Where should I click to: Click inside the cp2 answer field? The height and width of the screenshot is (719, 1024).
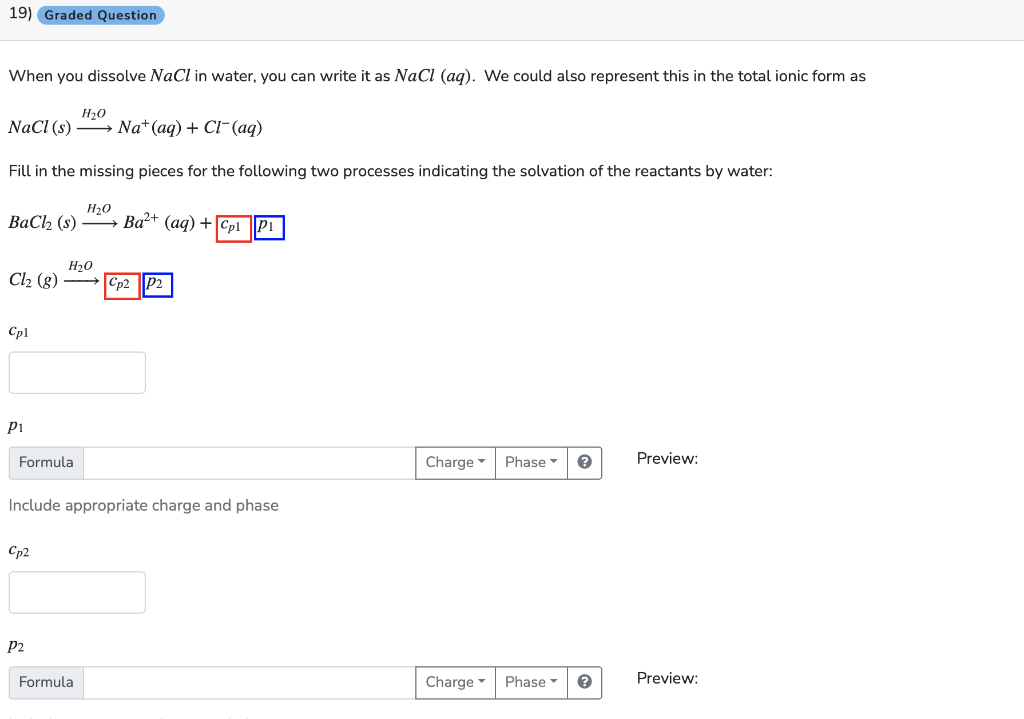tap(77, 592)
